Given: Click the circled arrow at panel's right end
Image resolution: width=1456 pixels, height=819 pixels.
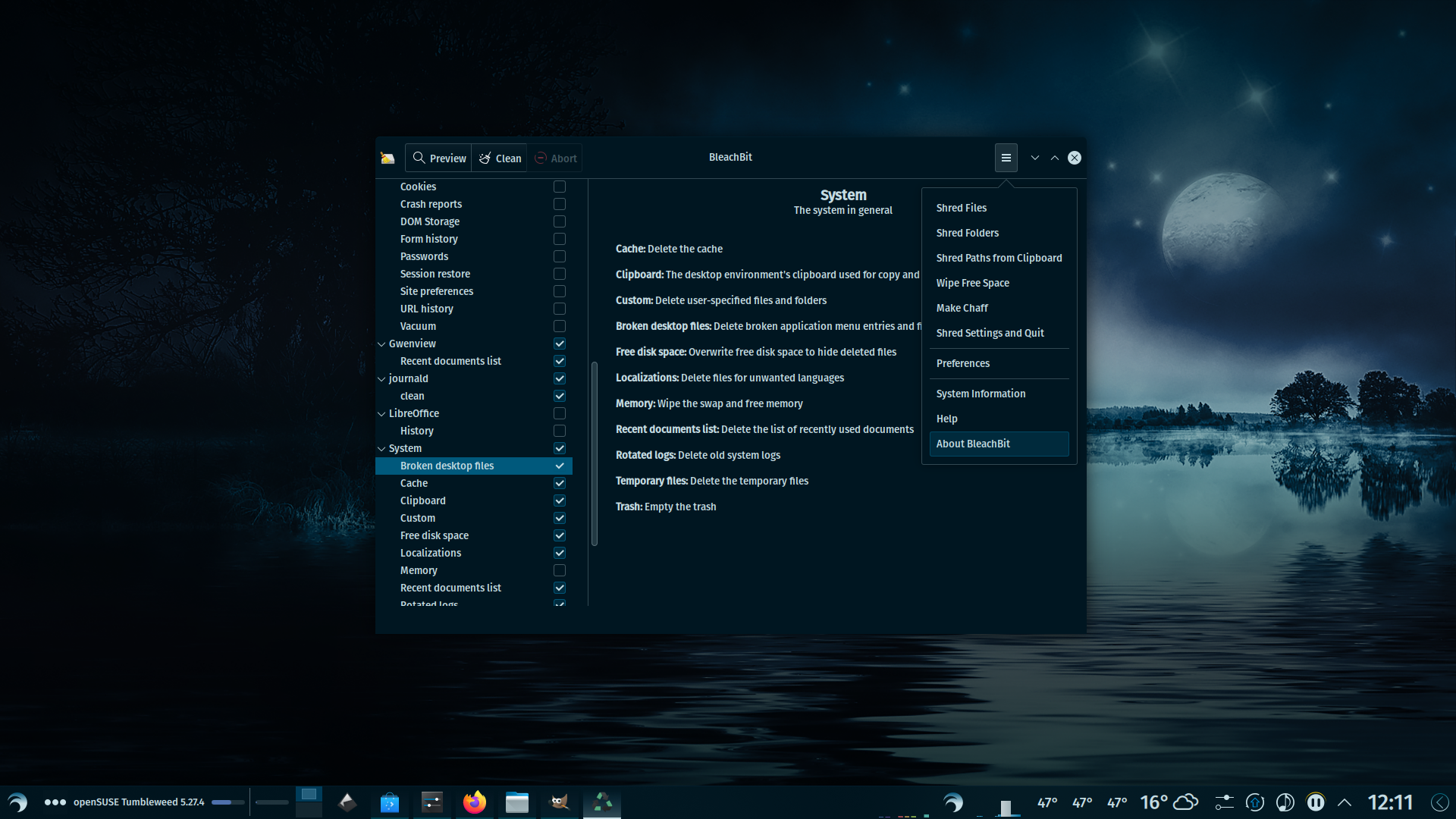Looking at the screenshot, I should tap(1439, 802).
